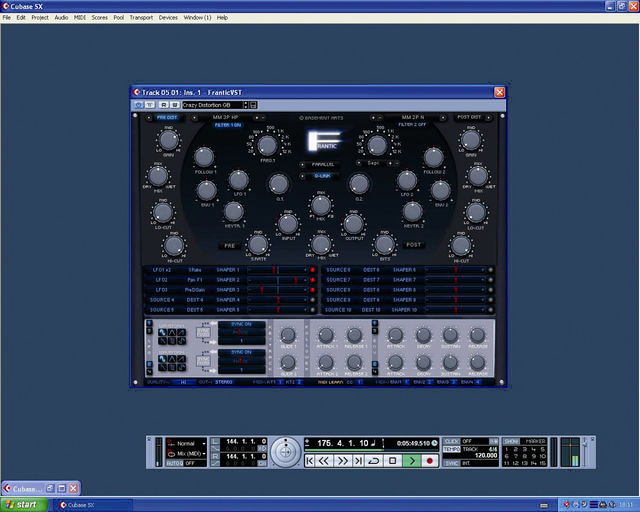The height and width of the screenshot is (512, 640).
Task: Fast forward using the transport panel
Action: [x=343, y=461]
